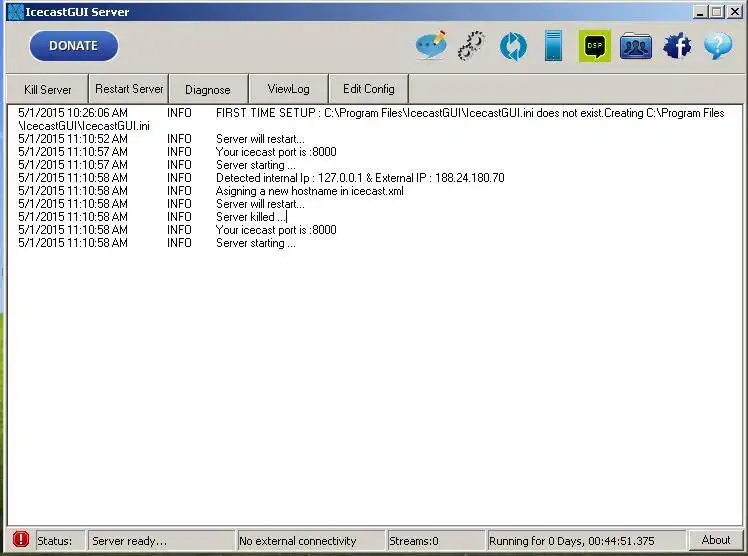Open ViewLog
Image resolution: width=748 pixels, height=556 pixels.
[x=289, y=89]
